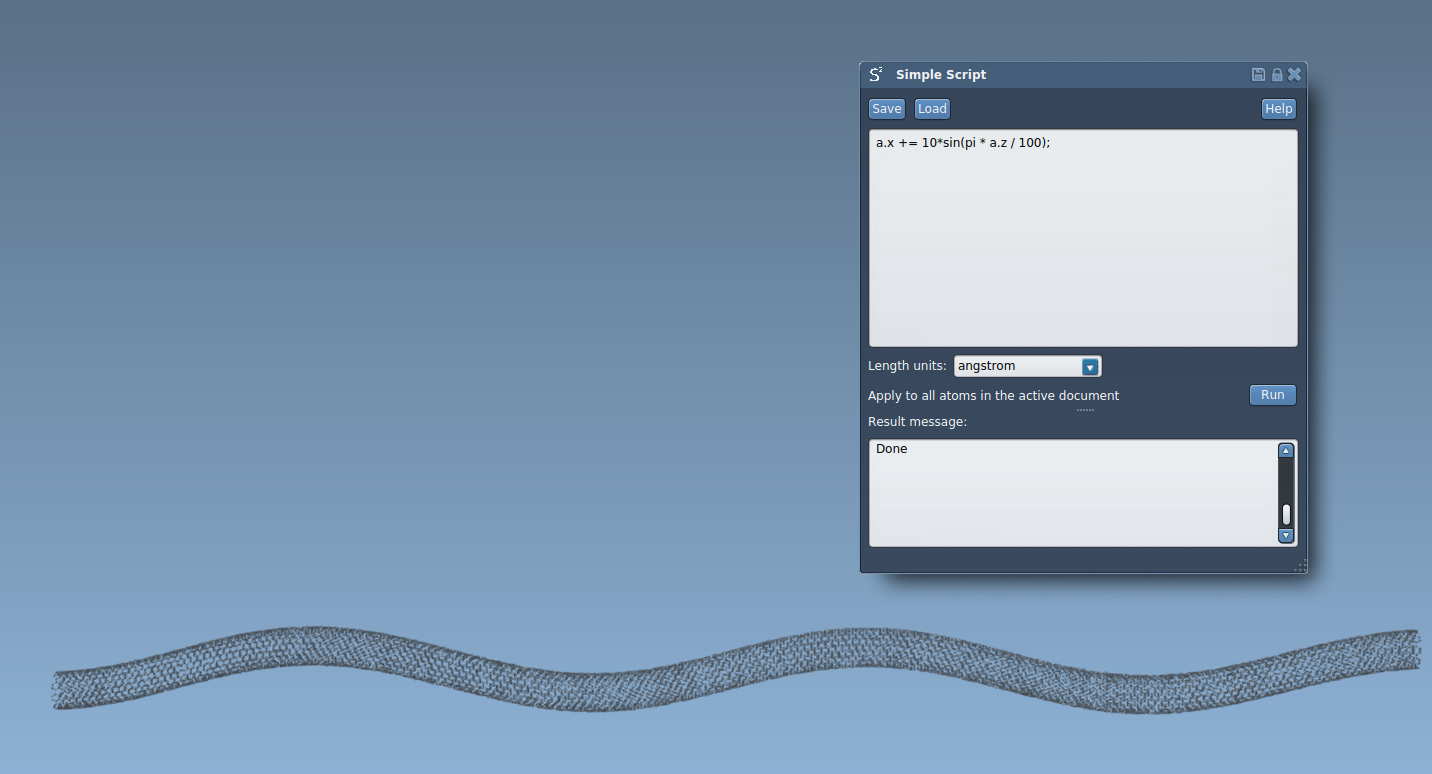Click the Simple Script title bar text
1432x774 pixels.
pyautogui.click(x=940, y=75)
